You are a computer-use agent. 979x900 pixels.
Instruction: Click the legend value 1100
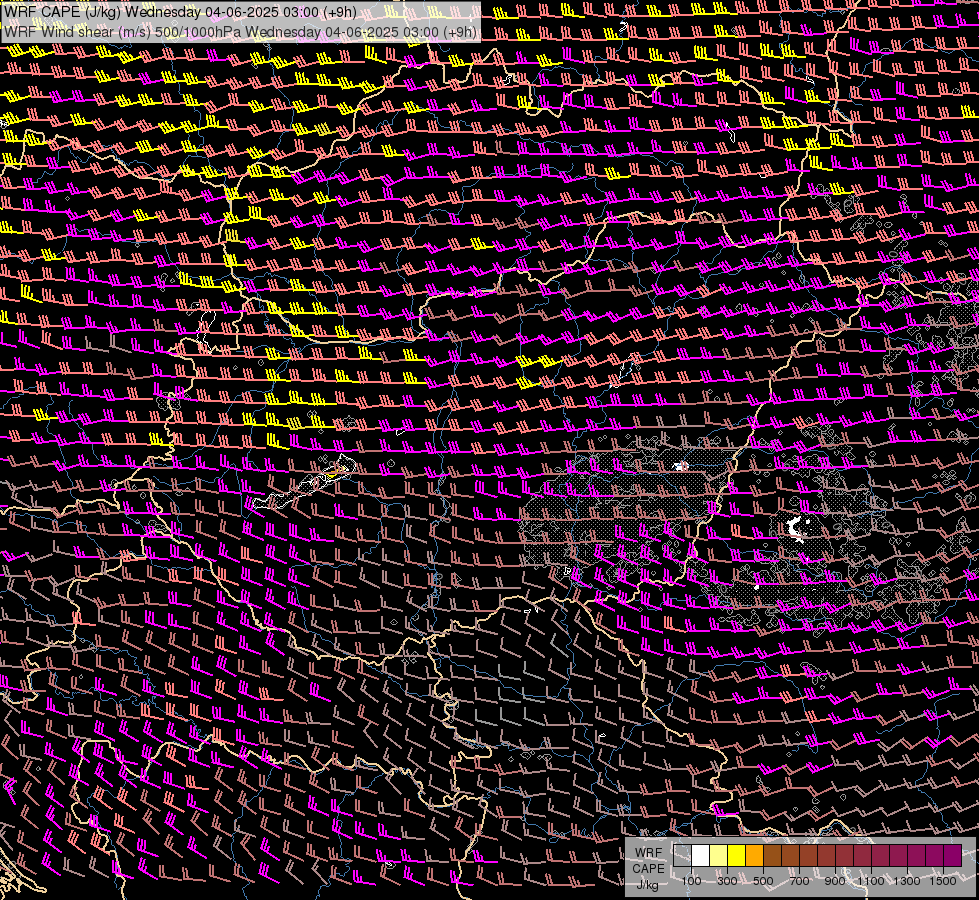click(x=870, y=881)
